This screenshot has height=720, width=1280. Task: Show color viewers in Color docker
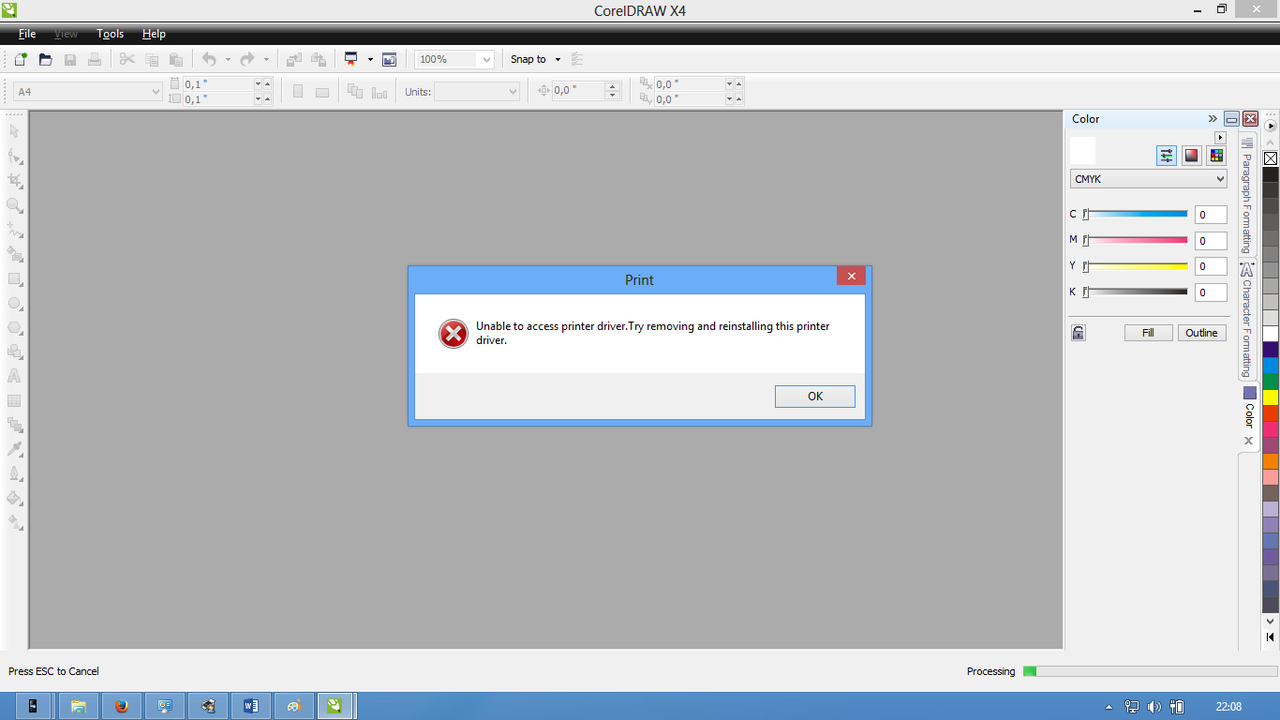[x=1191, y=155]
